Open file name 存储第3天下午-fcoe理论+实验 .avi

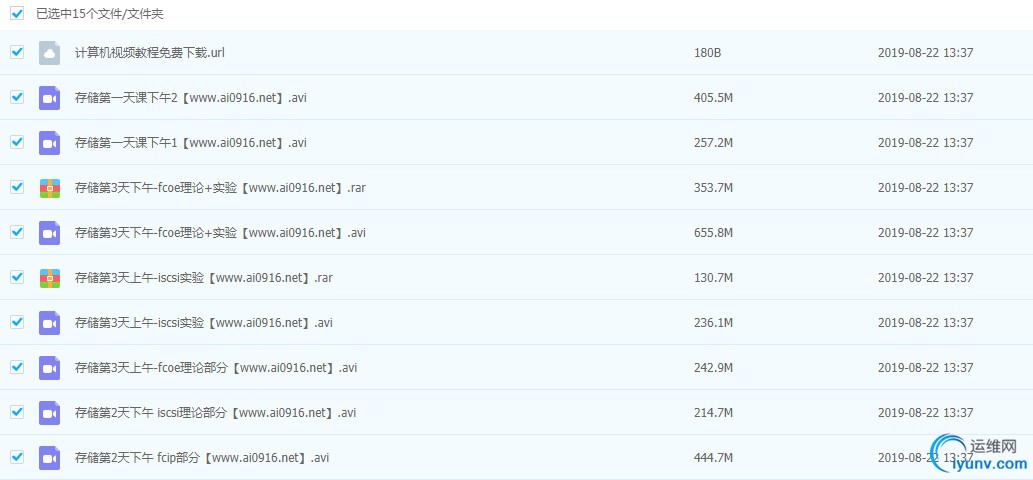click(x=220, y=232)
